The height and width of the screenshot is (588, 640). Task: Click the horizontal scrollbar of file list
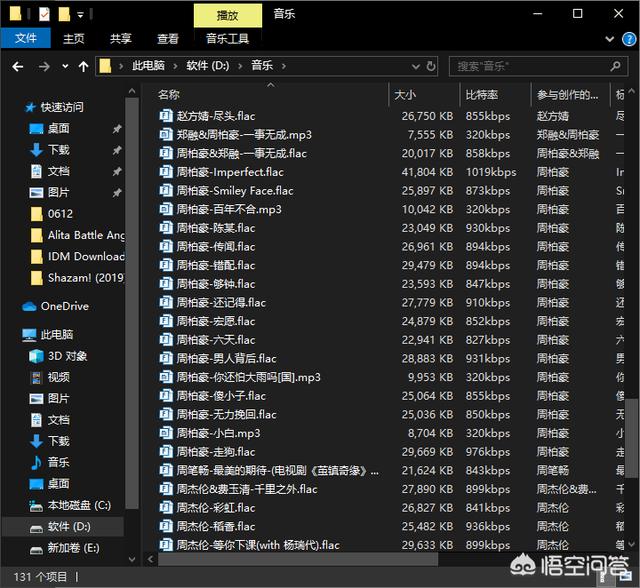click(298, 559)
